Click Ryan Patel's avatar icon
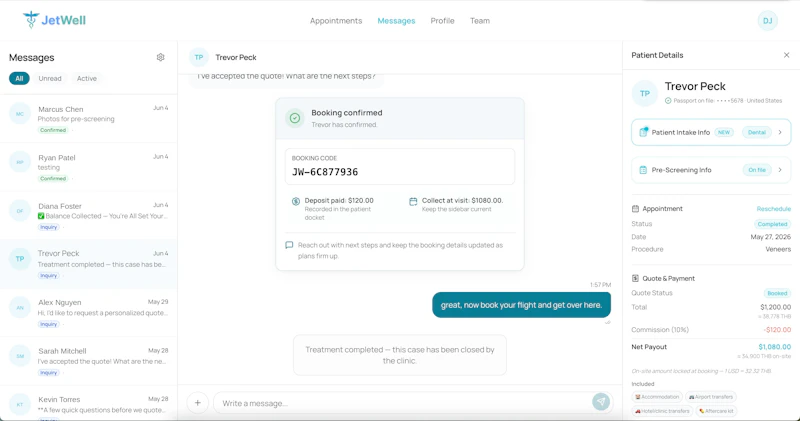 (x=20, y=162)
